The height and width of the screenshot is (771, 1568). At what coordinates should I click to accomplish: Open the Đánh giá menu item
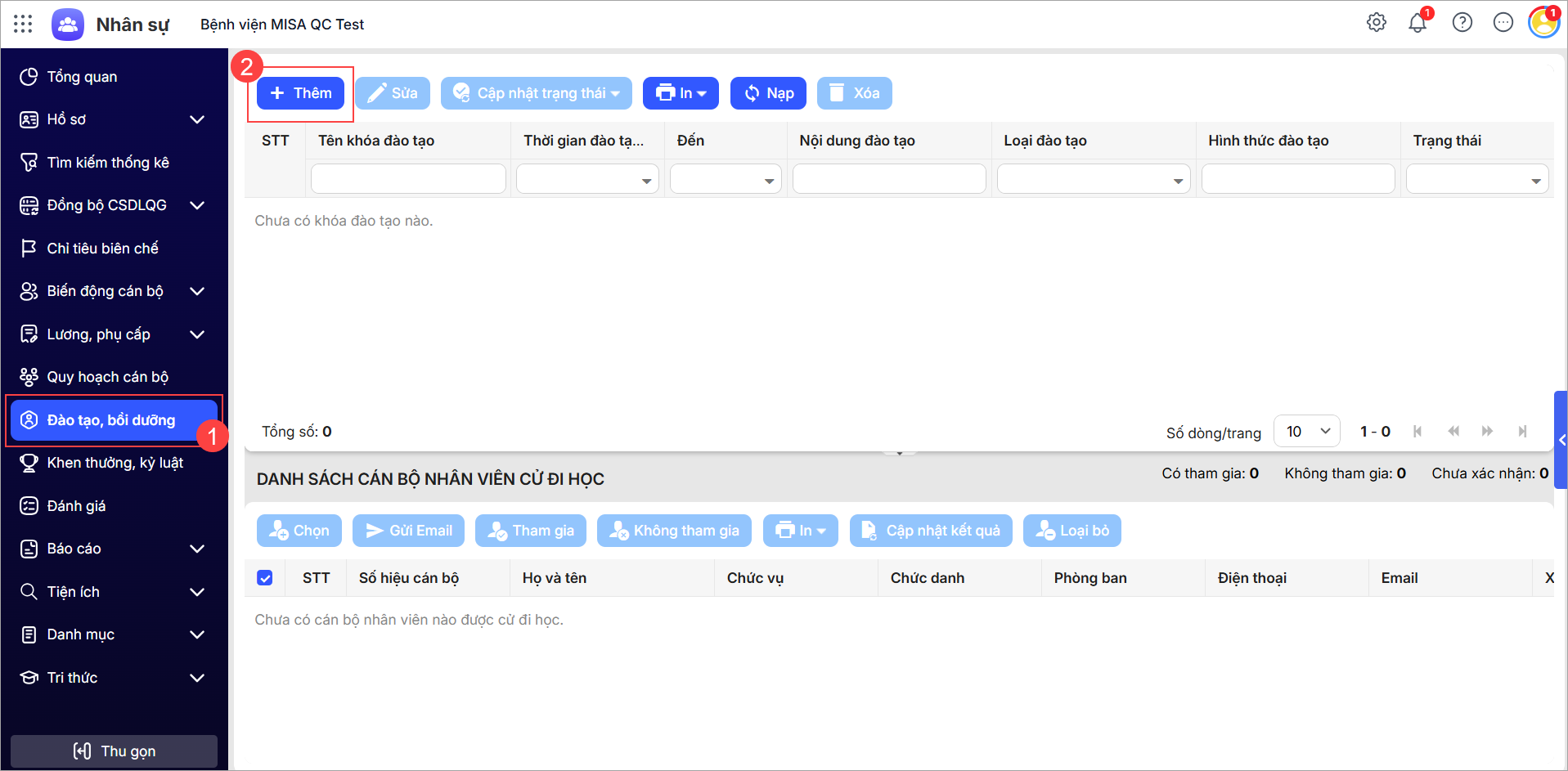115,506
